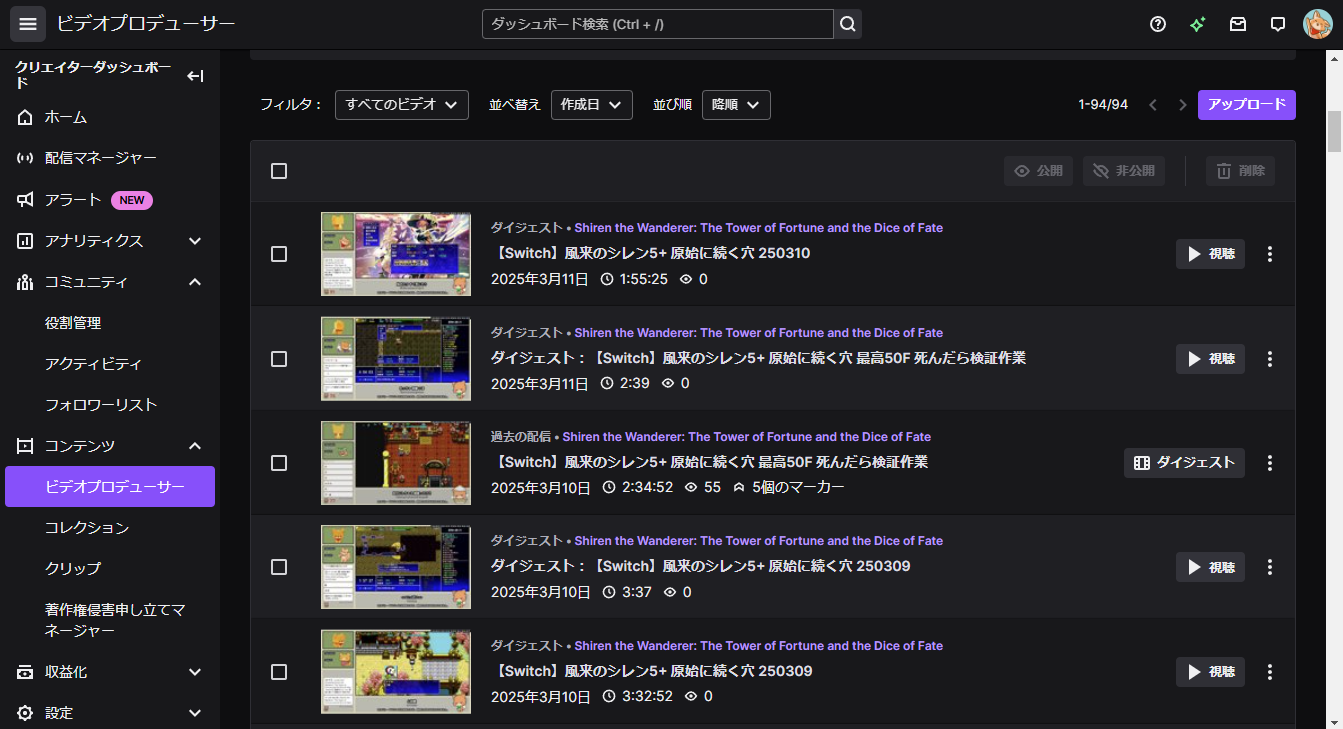
Task: Click the purple アップロード button
Action: tap(1246, 104)
